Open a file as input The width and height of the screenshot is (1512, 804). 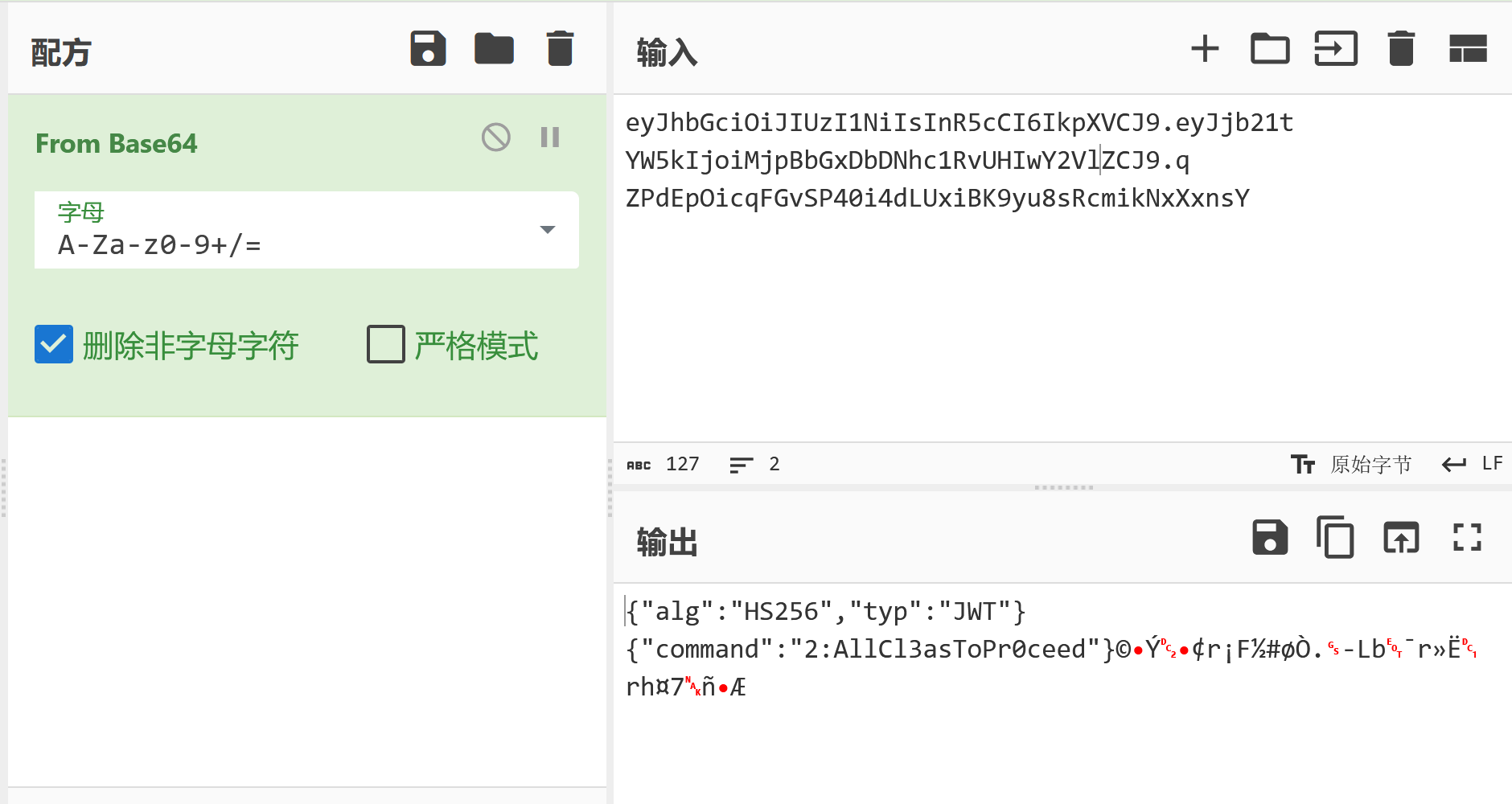point(1336,49)
